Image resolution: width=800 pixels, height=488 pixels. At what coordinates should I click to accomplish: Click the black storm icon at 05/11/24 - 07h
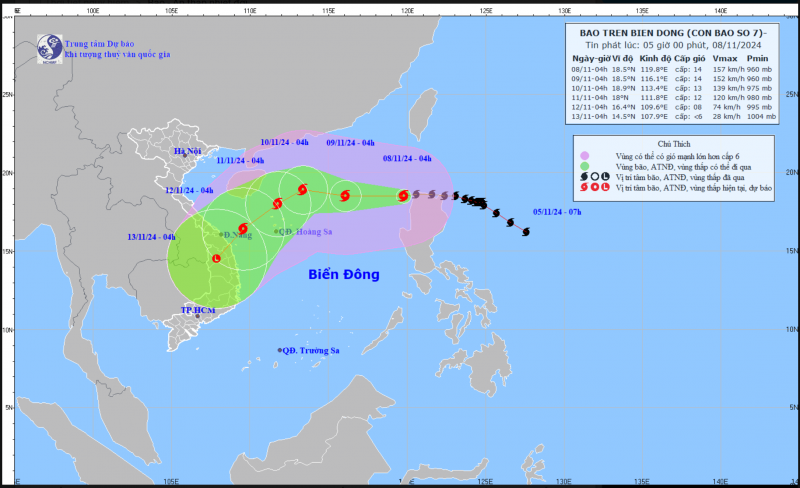(x=526, y=232)
